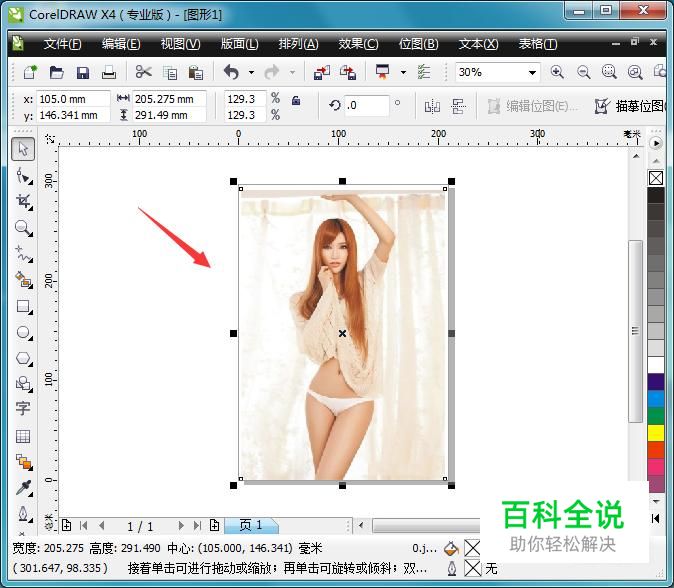Viewport: 674px width, 588px height.
Task: Go to the next page arrow
Action: (181, 525)
